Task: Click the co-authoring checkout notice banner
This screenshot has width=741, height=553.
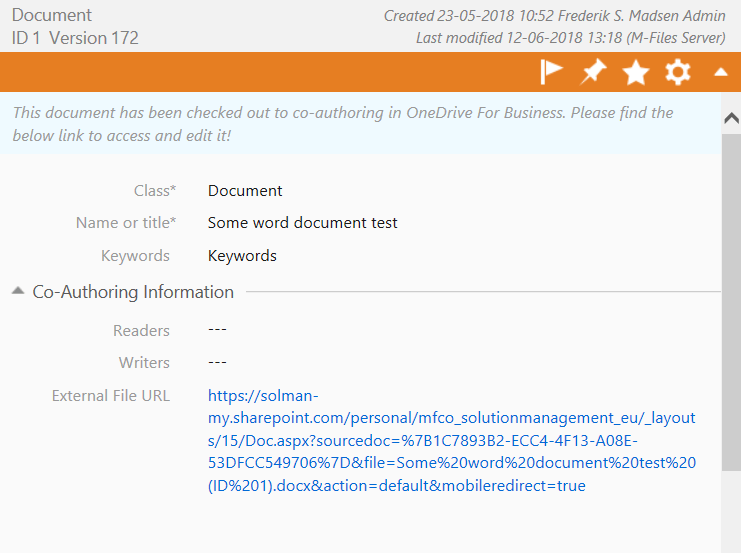Action: click(361, 123)
